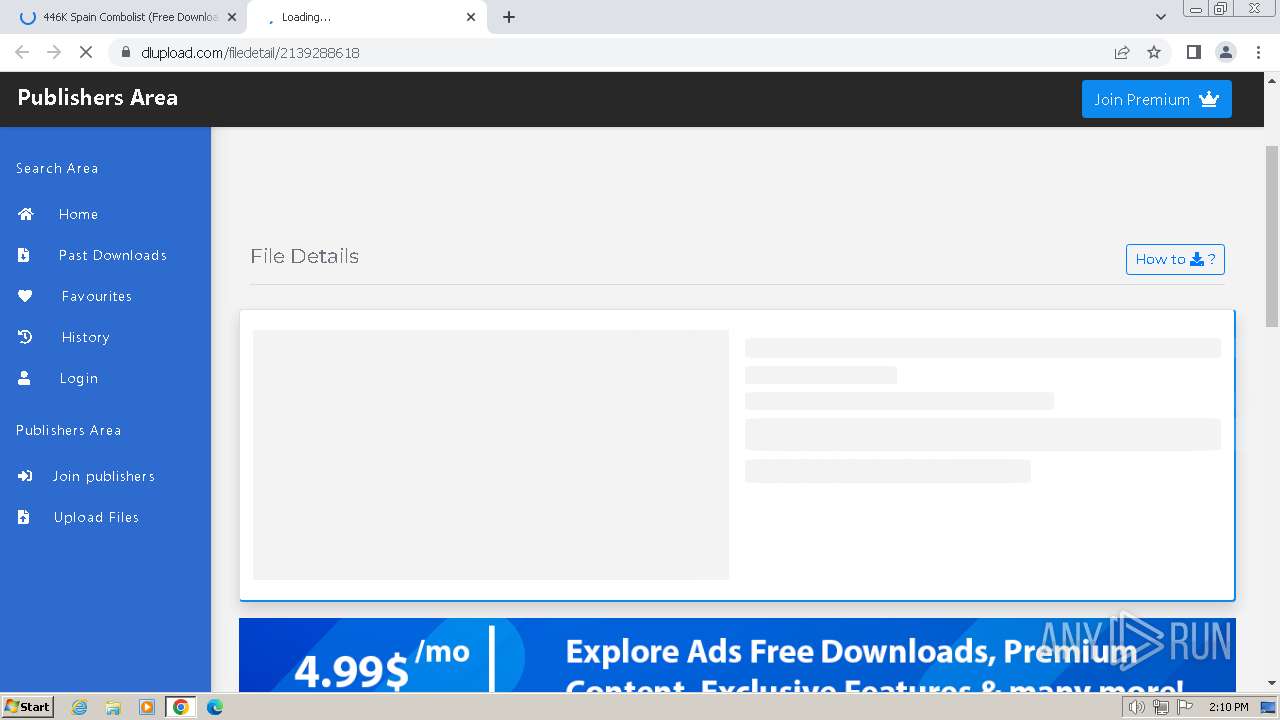Stop loading the page
This screenshot has height=720, width=1280.
[x=86, y=52]
